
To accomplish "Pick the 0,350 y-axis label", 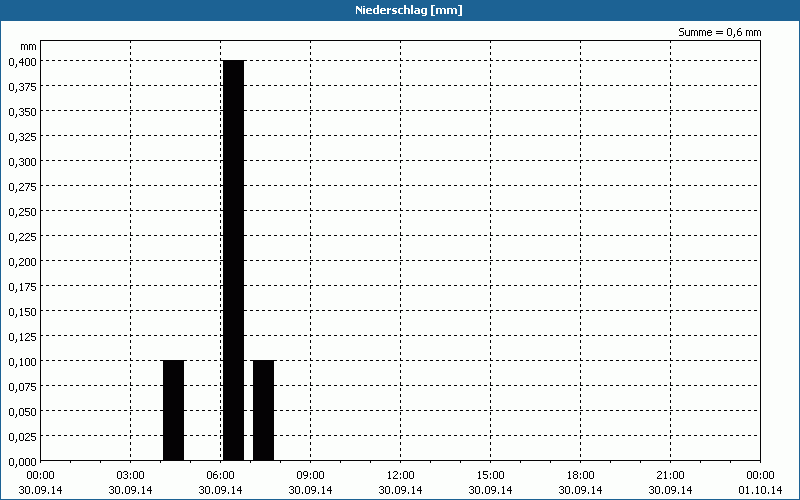I will pyautogui.click(x=23, y=111).
